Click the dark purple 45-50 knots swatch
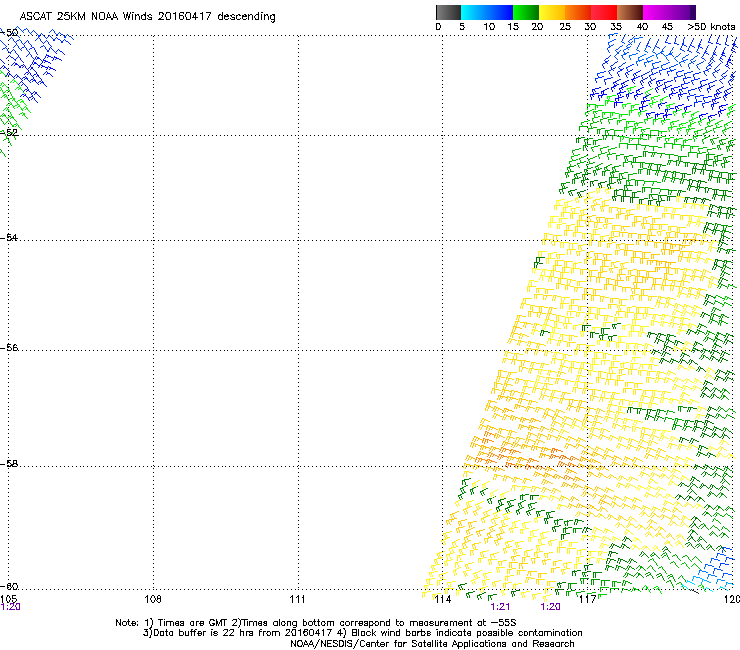Screen dimensions: 740x650 coord(682,12)
